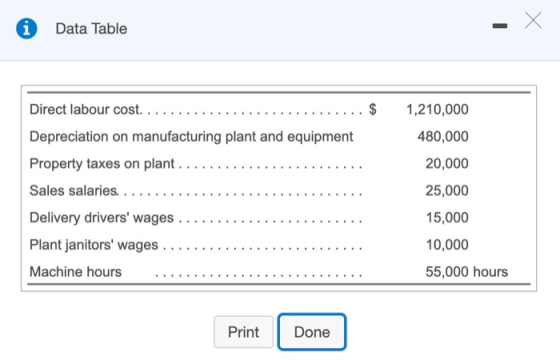Click the 'Sales salaries' label
This screenshot has width=560, height=360.
[x=74, y=190]
